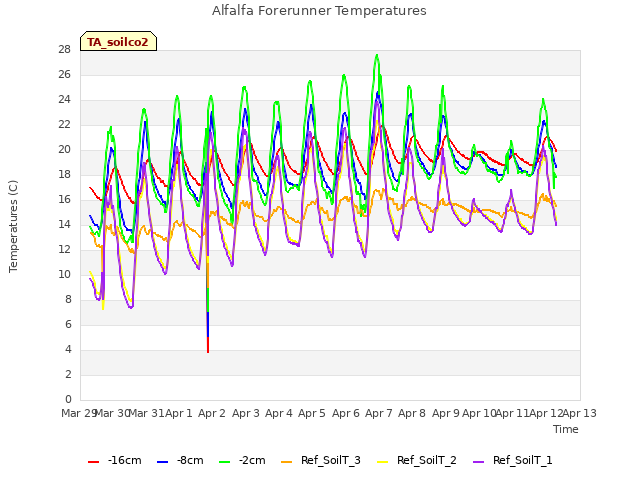Click the TA_soilco2 annotation box
The height and width of the screenshot is (480, 640).
pos(118,41)
